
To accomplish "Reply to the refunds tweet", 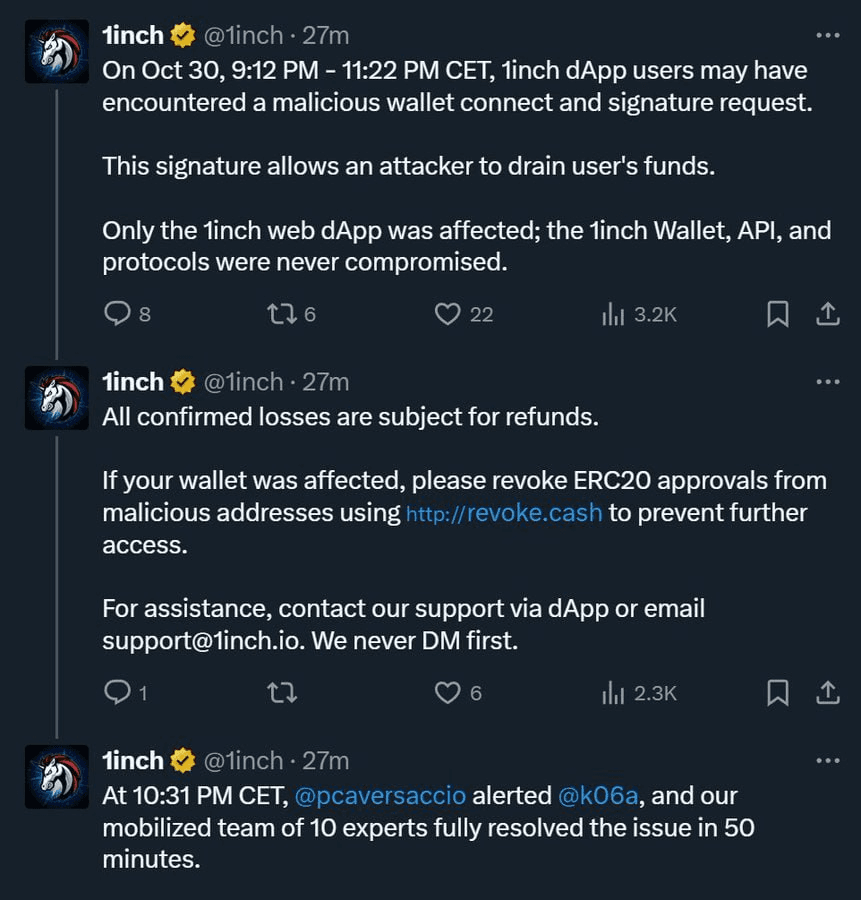I will [x=118, y=692].
